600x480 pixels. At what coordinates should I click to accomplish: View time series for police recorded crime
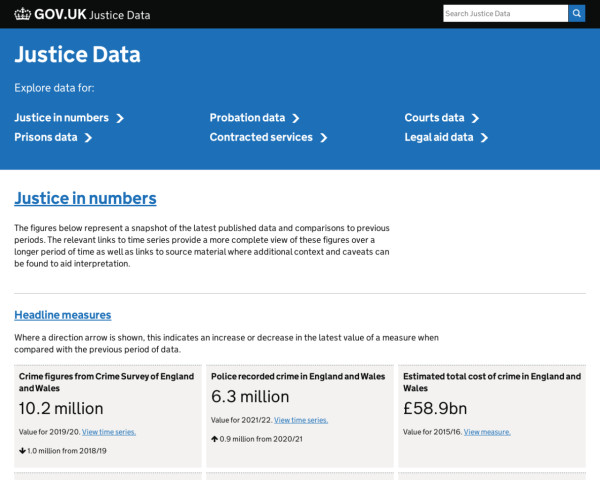coord(301,420)
